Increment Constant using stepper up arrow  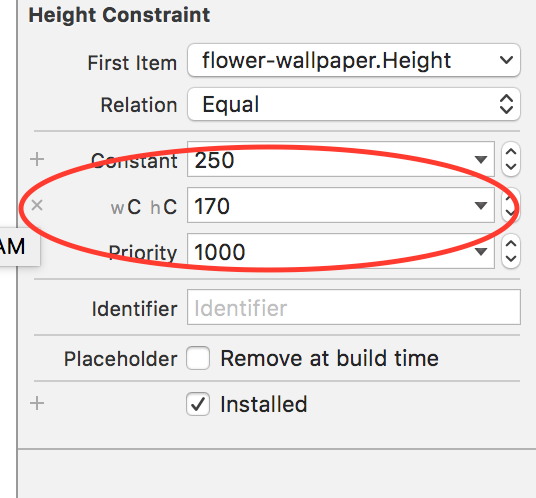[x=511, y=152]
